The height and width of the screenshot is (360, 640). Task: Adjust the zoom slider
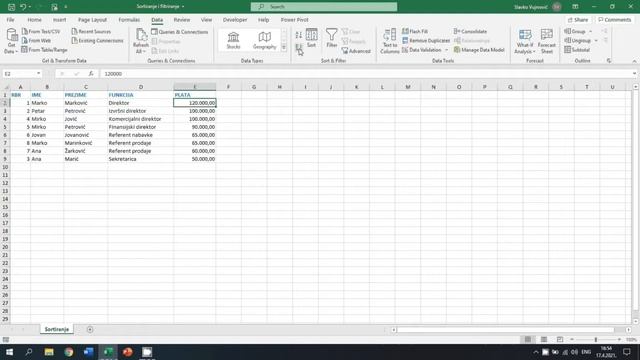click(x=596, y=340)
